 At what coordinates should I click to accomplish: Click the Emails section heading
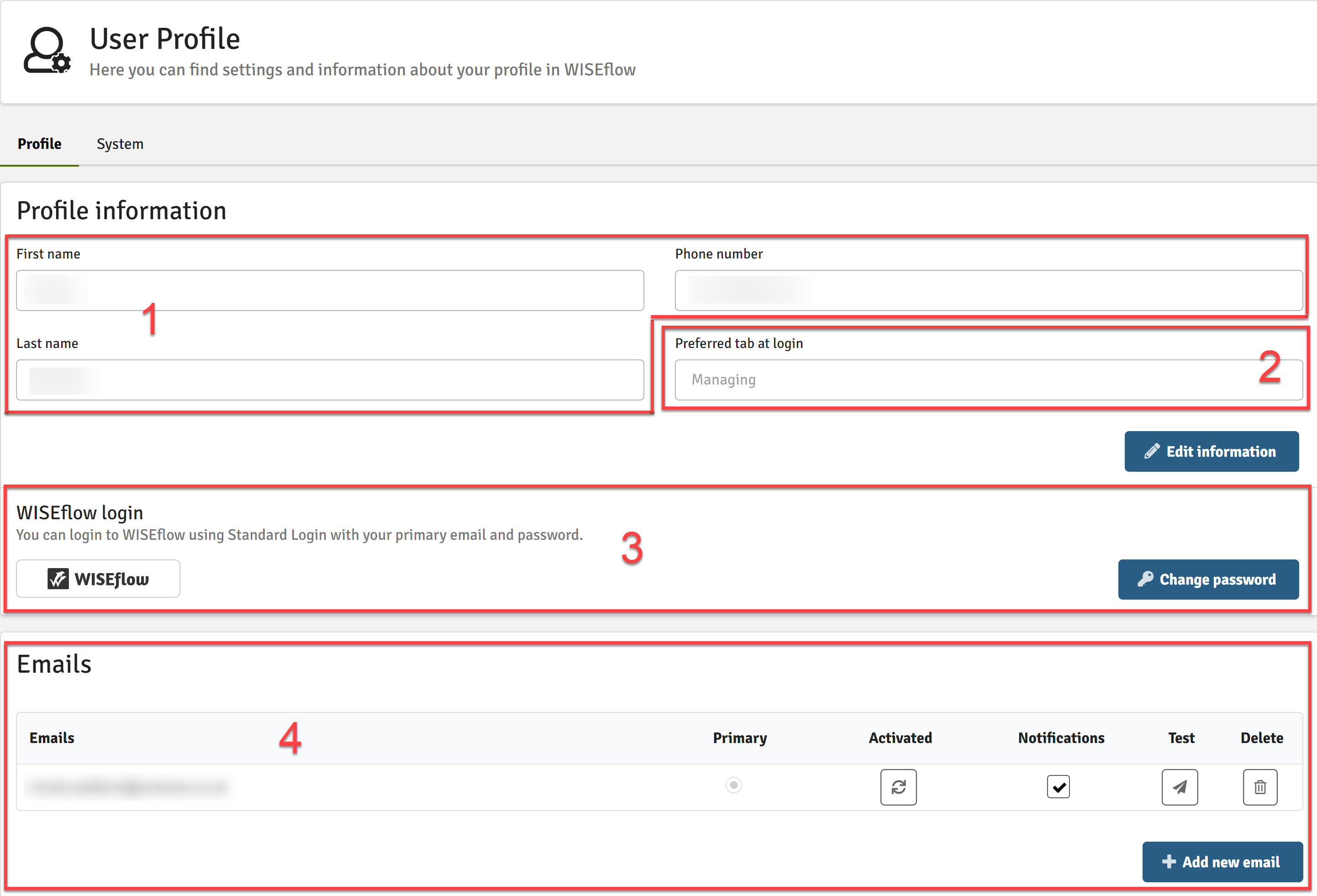pyautogui.click(x=54, y=664)
